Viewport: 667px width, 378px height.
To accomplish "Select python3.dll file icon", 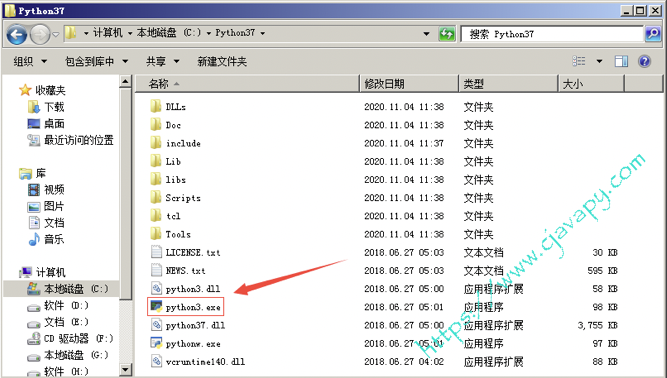I will point(156,289).
